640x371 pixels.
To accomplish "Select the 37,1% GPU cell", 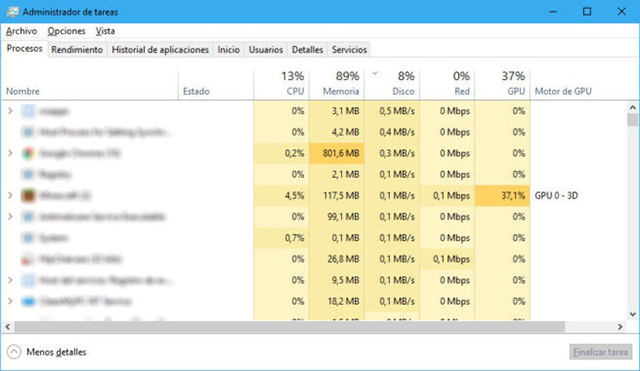I will coord(502,195).
